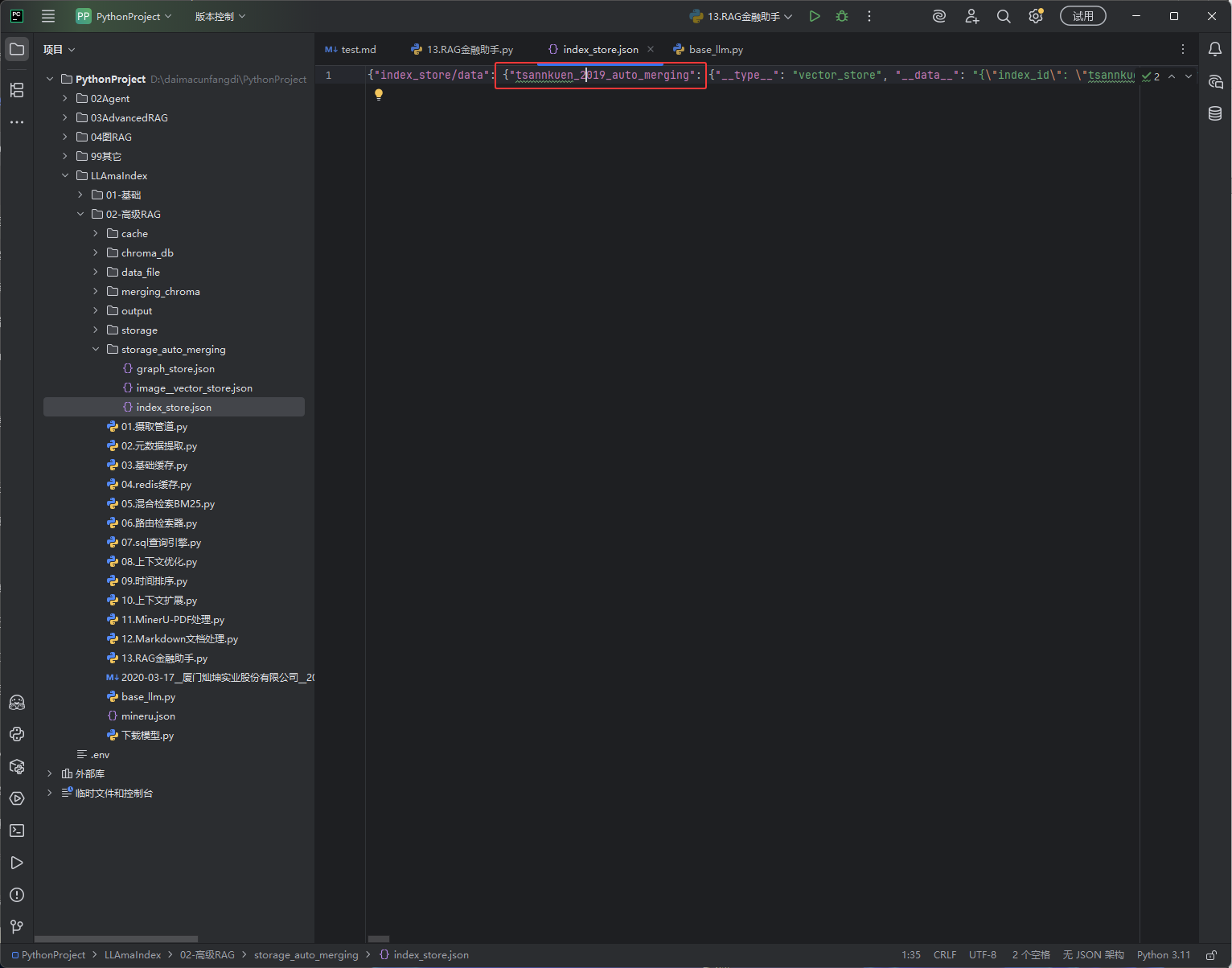
Task: Open Code With Me add-user icon
Action: [972, 16]
